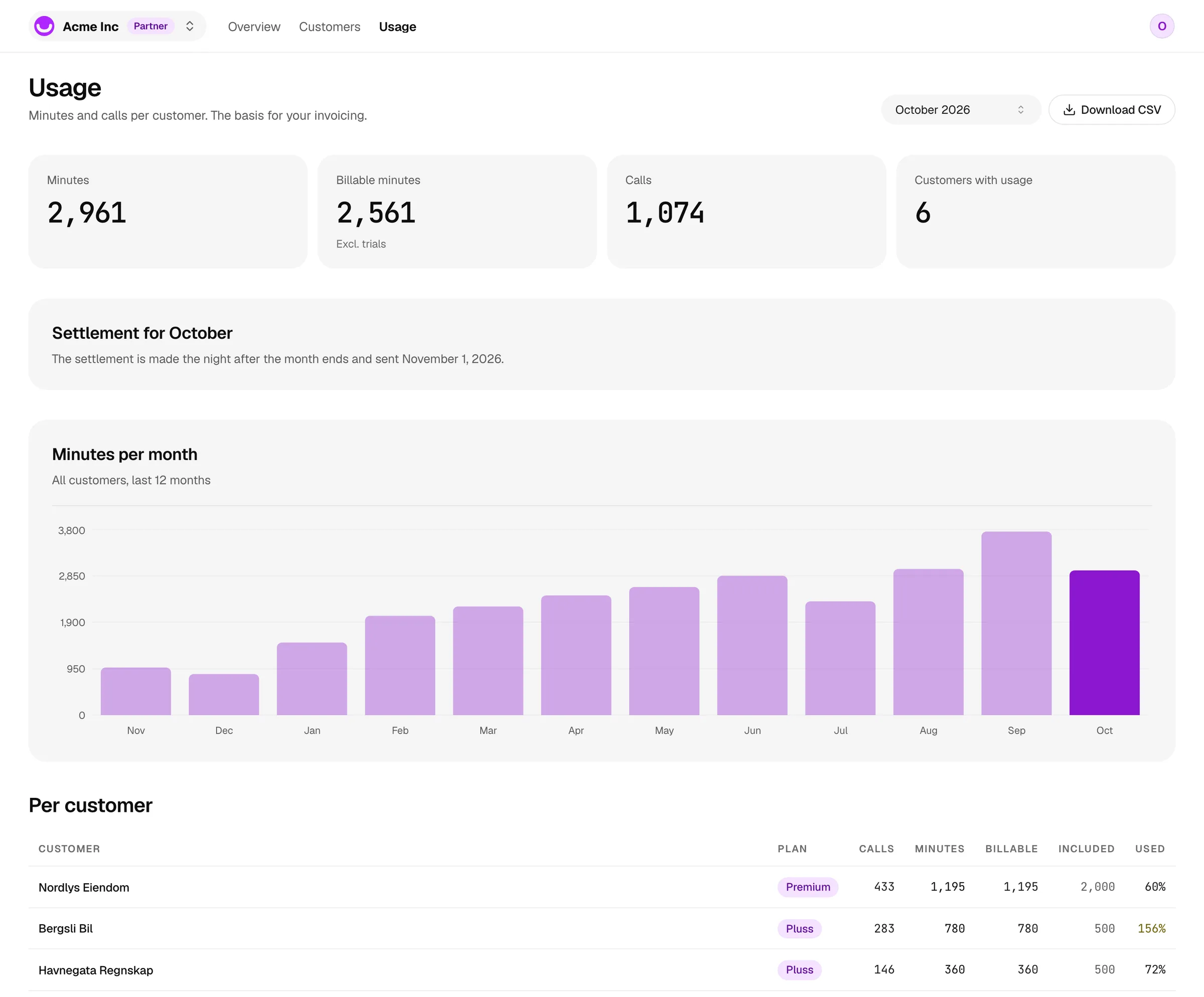Click the CUSTOMER column header

tap(69, 848)
